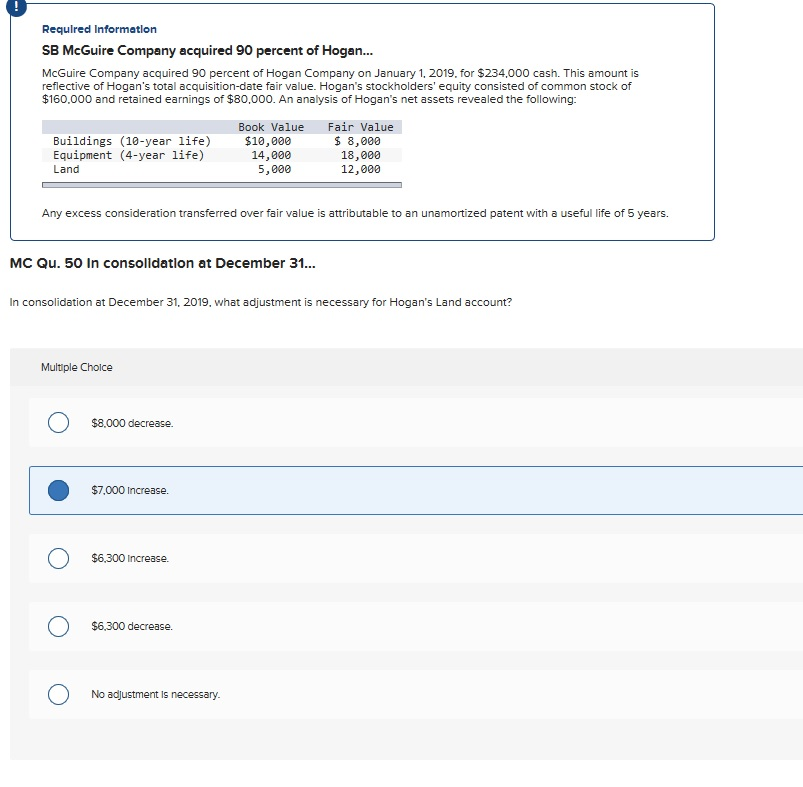Select the $8,000 decrease radio button
Screen dimensions: 803x787
[58, 422]
